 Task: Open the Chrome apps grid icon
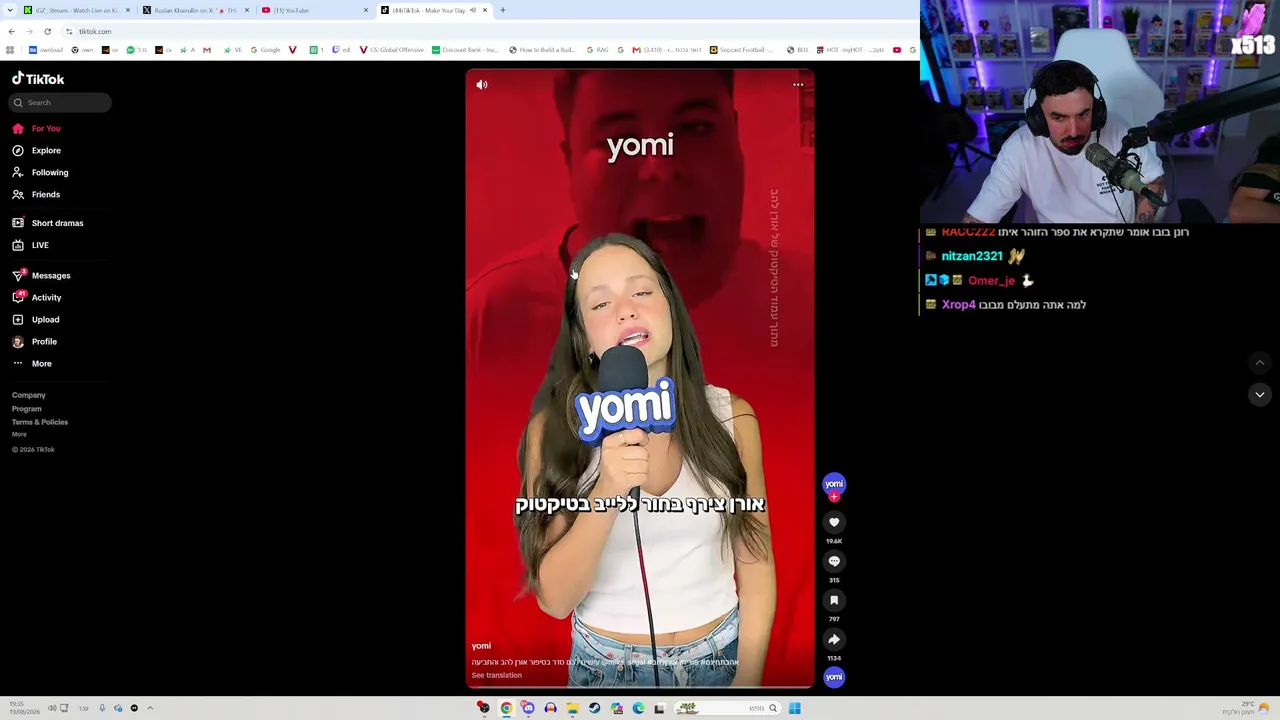[10, 50]
